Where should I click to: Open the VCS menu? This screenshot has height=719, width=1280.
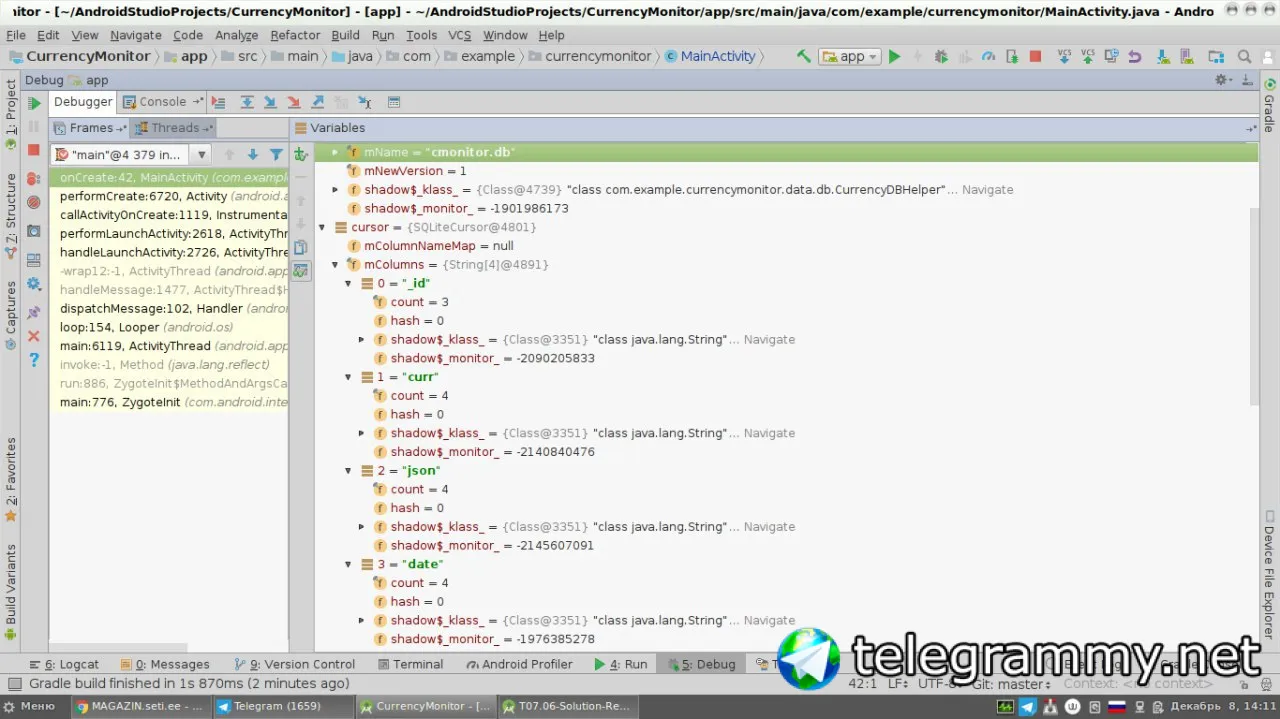459,35
